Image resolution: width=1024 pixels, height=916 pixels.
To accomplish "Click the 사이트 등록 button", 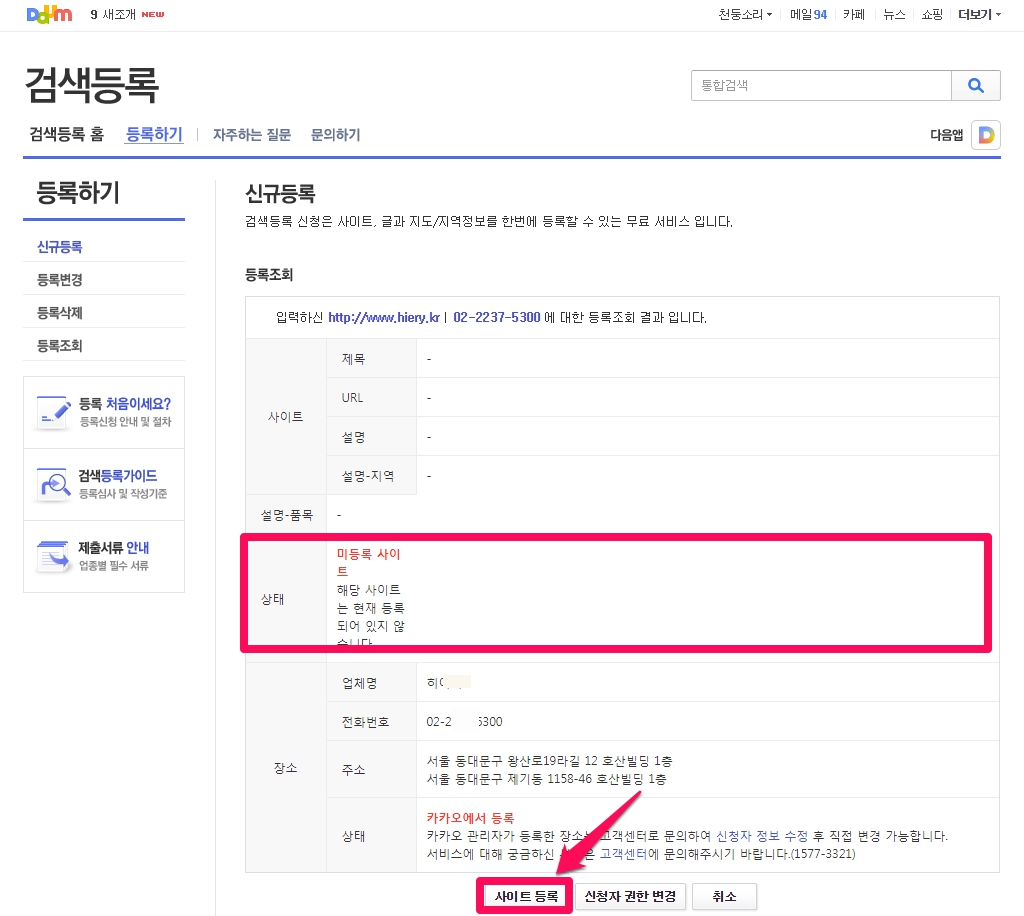I will coord(524,895).
